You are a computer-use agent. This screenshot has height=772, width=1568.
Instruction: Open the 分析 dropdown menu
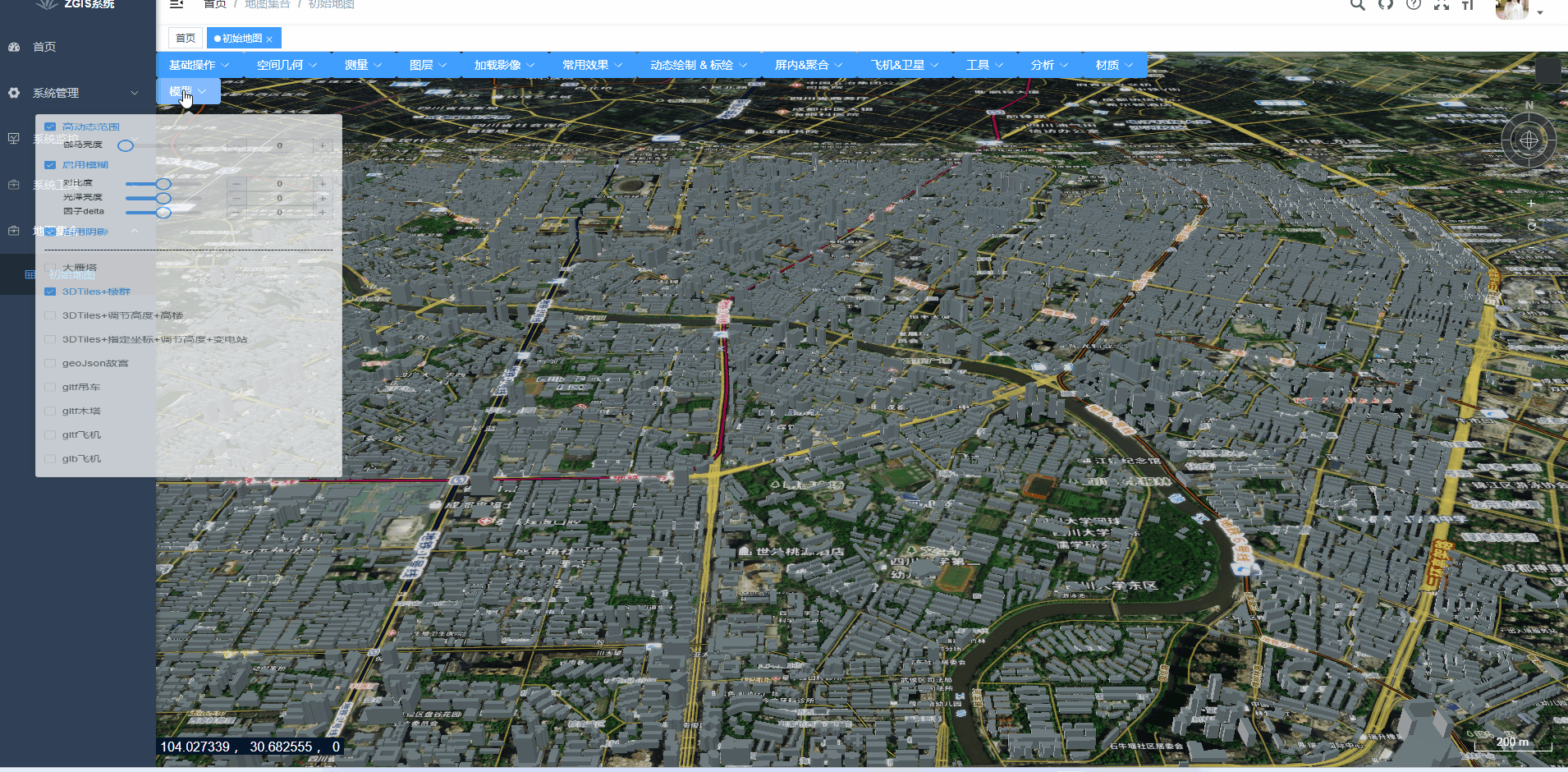[1050, 65]
